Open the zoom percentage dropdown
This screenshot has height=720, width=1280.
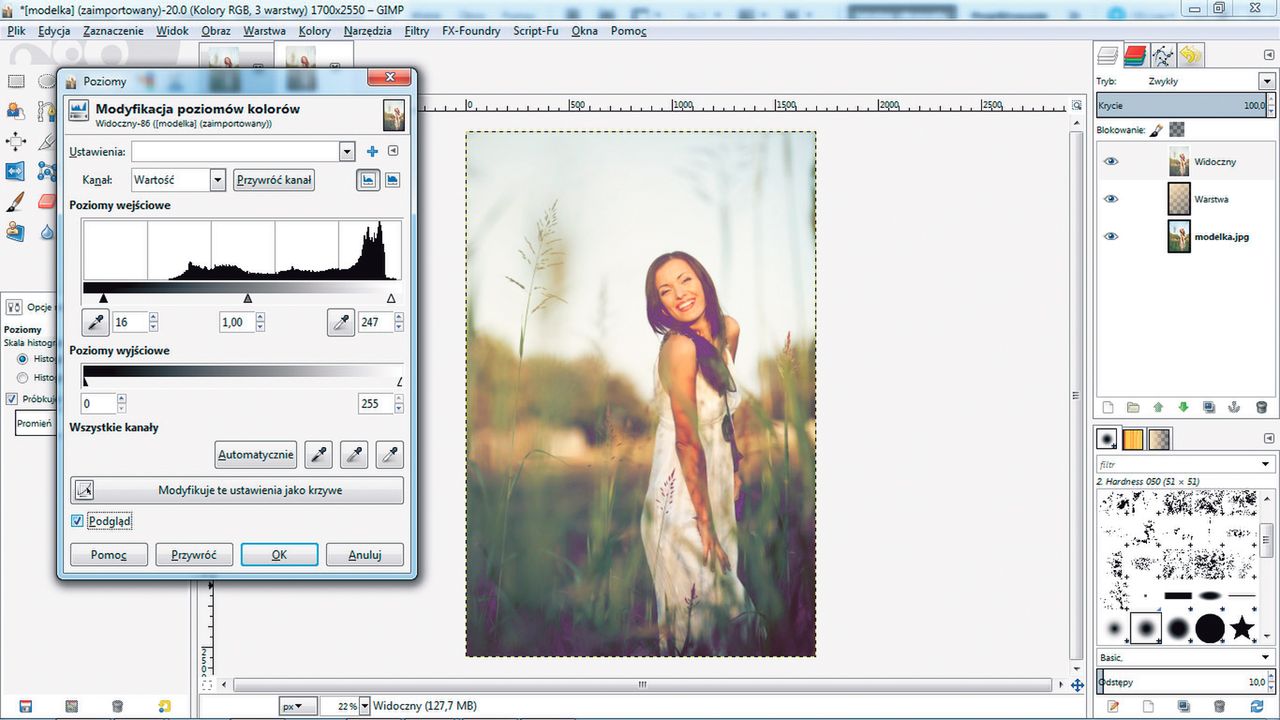coord(363,706)
